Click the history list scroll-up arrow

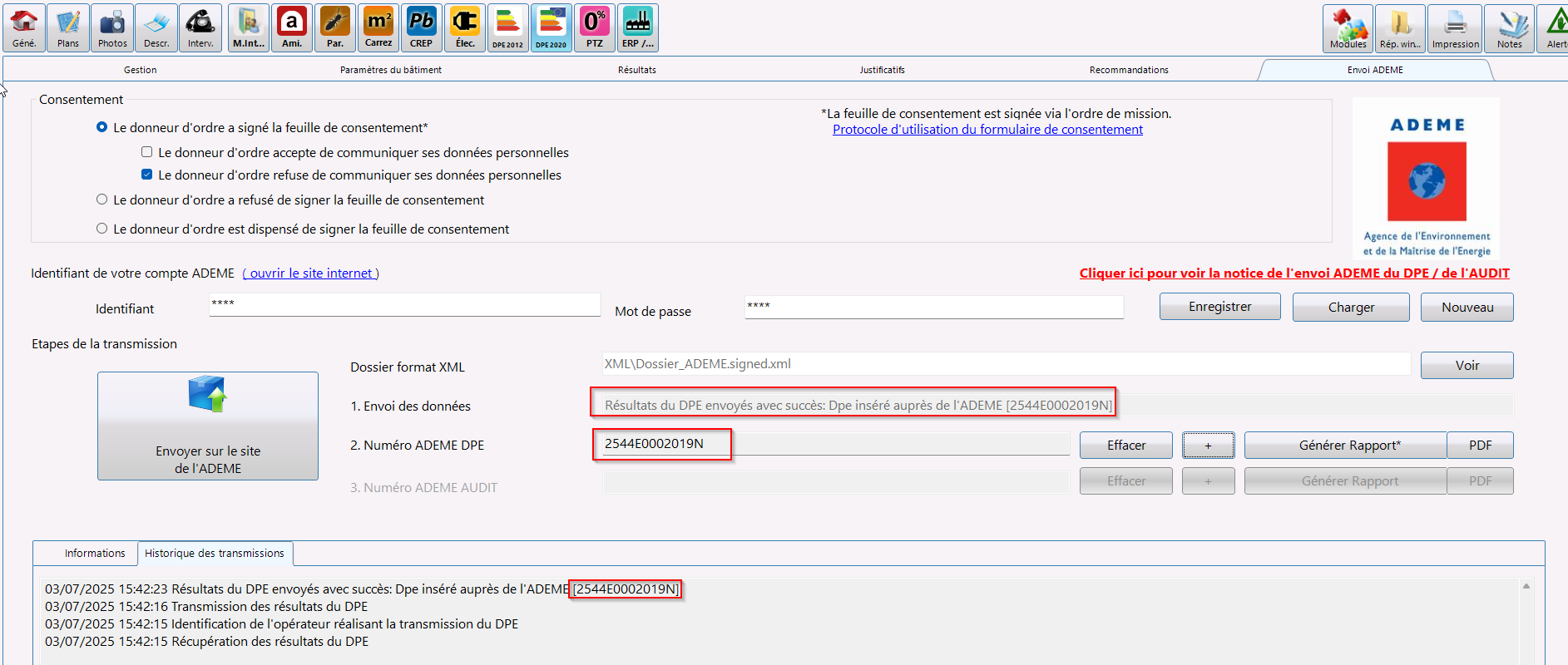1526,586
